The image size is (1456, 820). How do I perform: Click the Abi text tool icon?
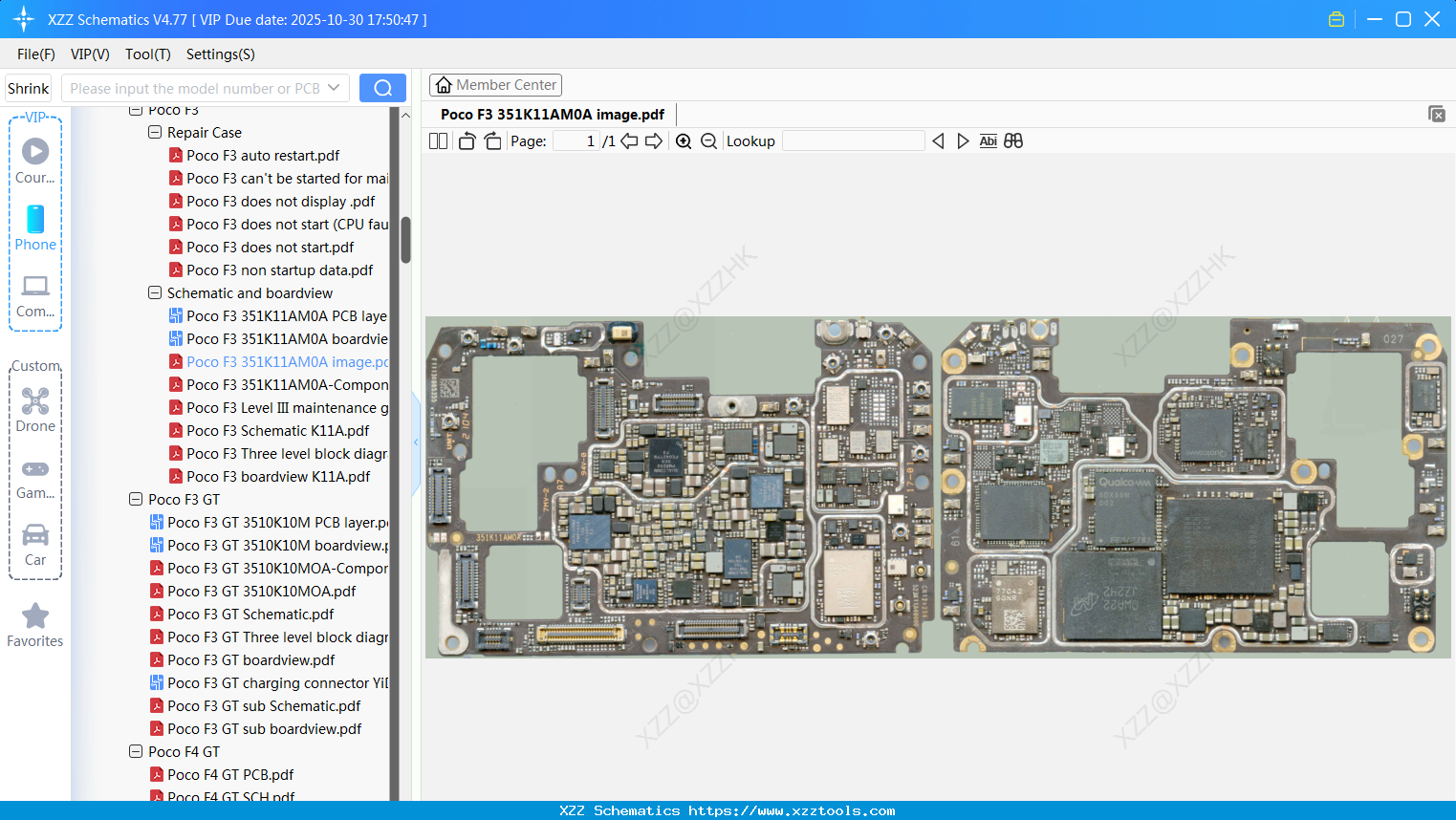click(x=988, y=140)
